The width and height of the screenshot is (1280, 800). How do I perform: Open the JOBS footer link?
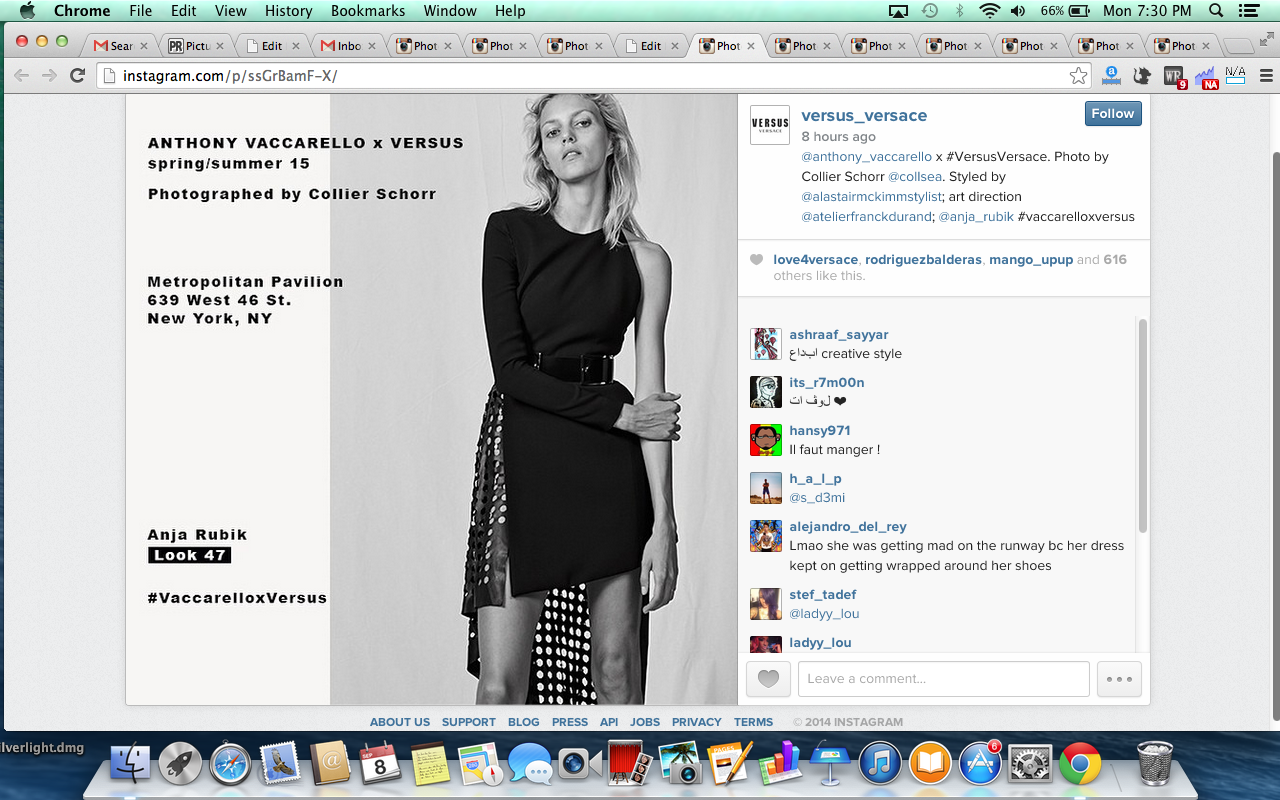pos(645,722)
